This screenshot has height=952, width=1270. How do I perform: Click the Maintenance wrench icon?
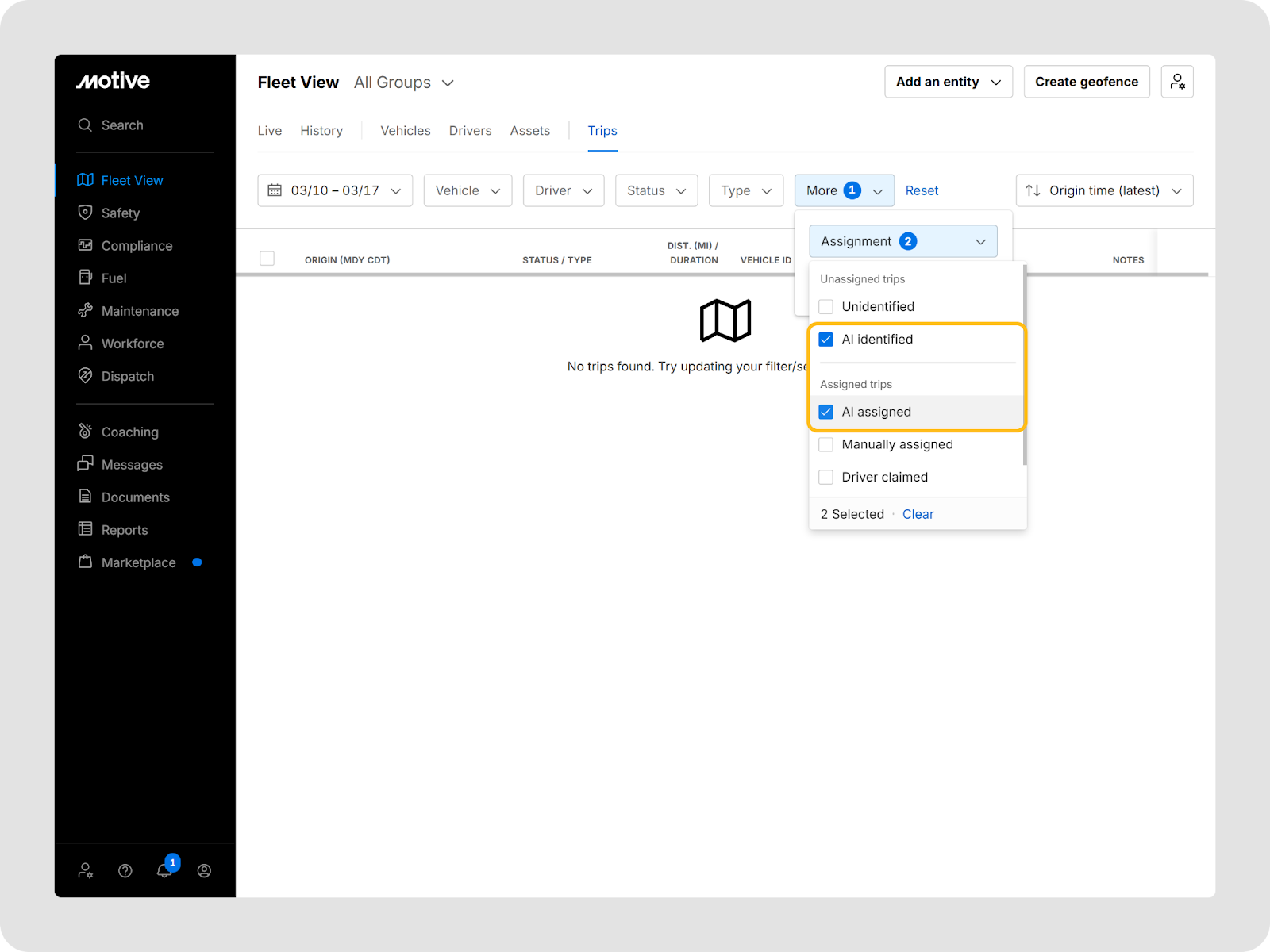pos(86,311)
